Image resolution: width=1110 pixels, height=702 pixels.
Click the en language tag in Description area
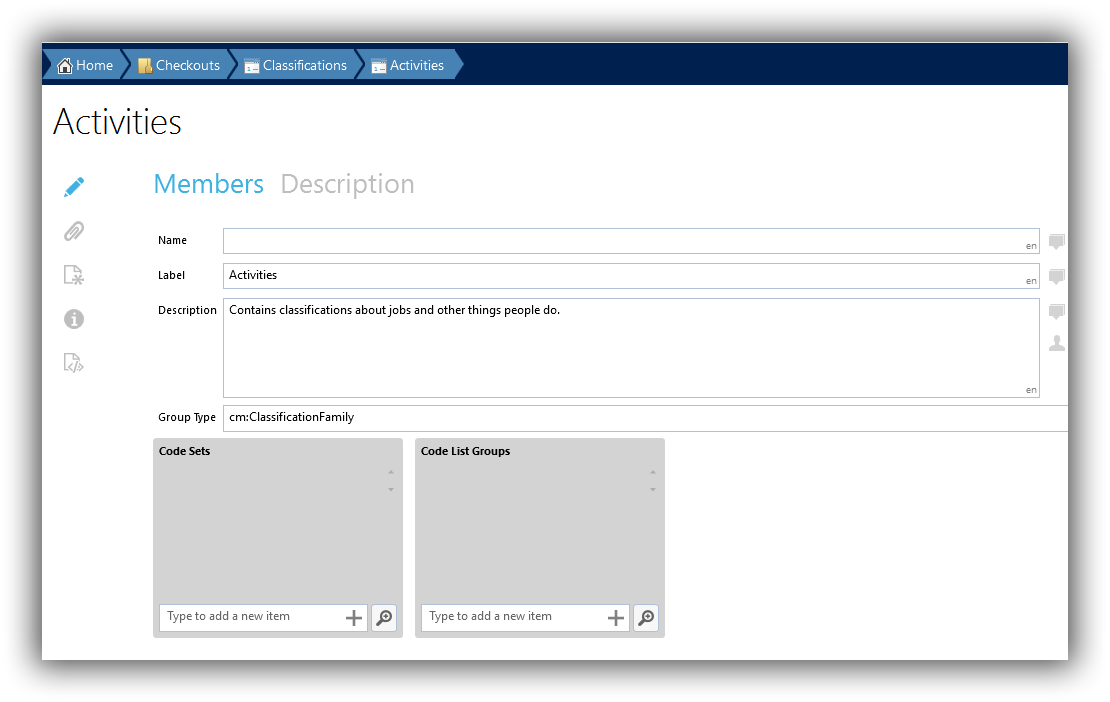click(x=1031, y=390)
